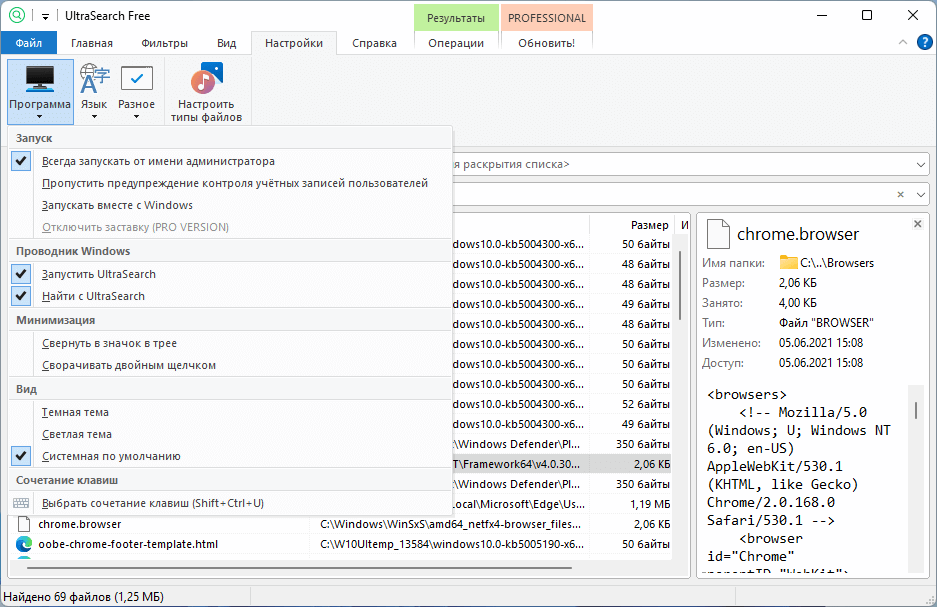Image resolution: width=937 pixels, height=607 pixels.
Task: Click vertical scrollbar of results list
Action: pyautogui.click(x=680, y=285)
